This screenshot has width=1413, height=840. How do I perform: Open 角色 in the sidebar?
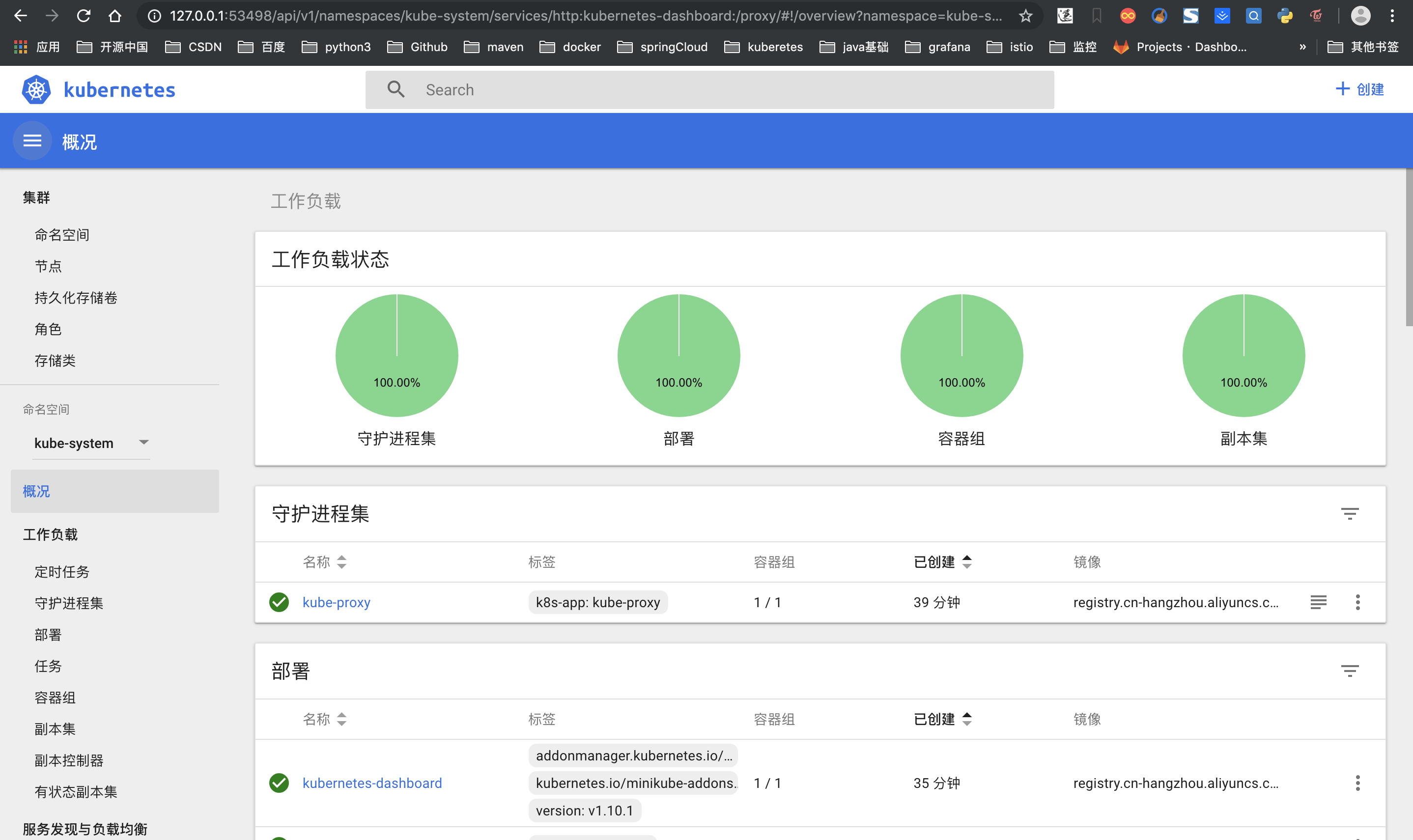[48, 330]
